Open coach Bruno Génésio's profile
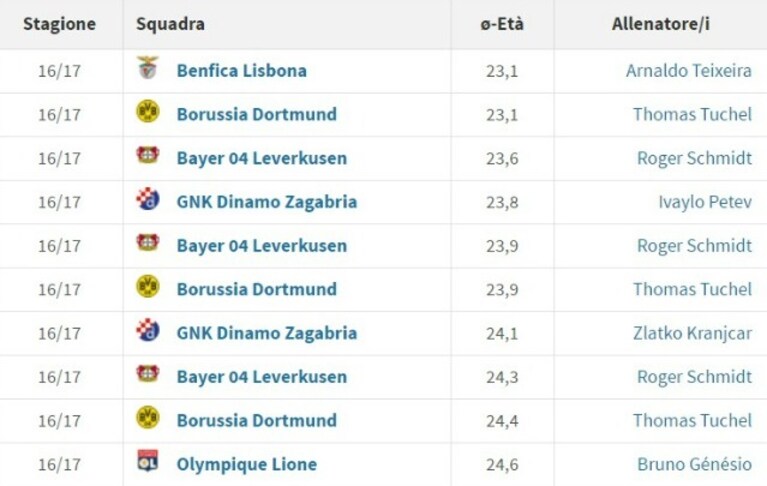The height and width of the screenshot is (486, 767). pyautogui.click(x=695, y=464)
